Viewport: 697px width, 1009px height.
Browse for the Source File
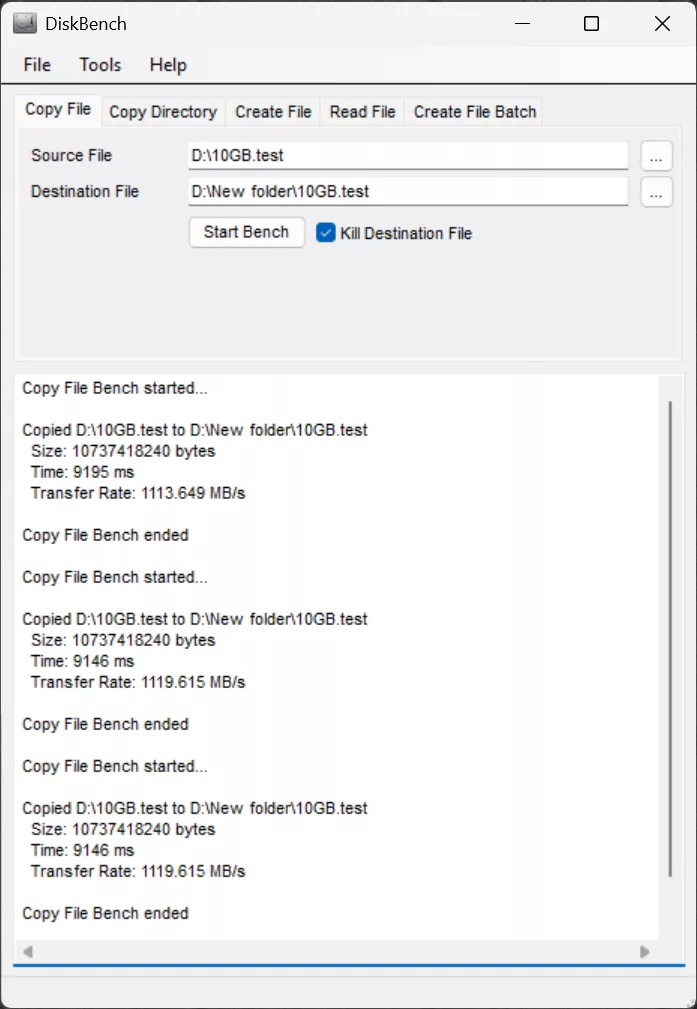click(x=656, y=156)
